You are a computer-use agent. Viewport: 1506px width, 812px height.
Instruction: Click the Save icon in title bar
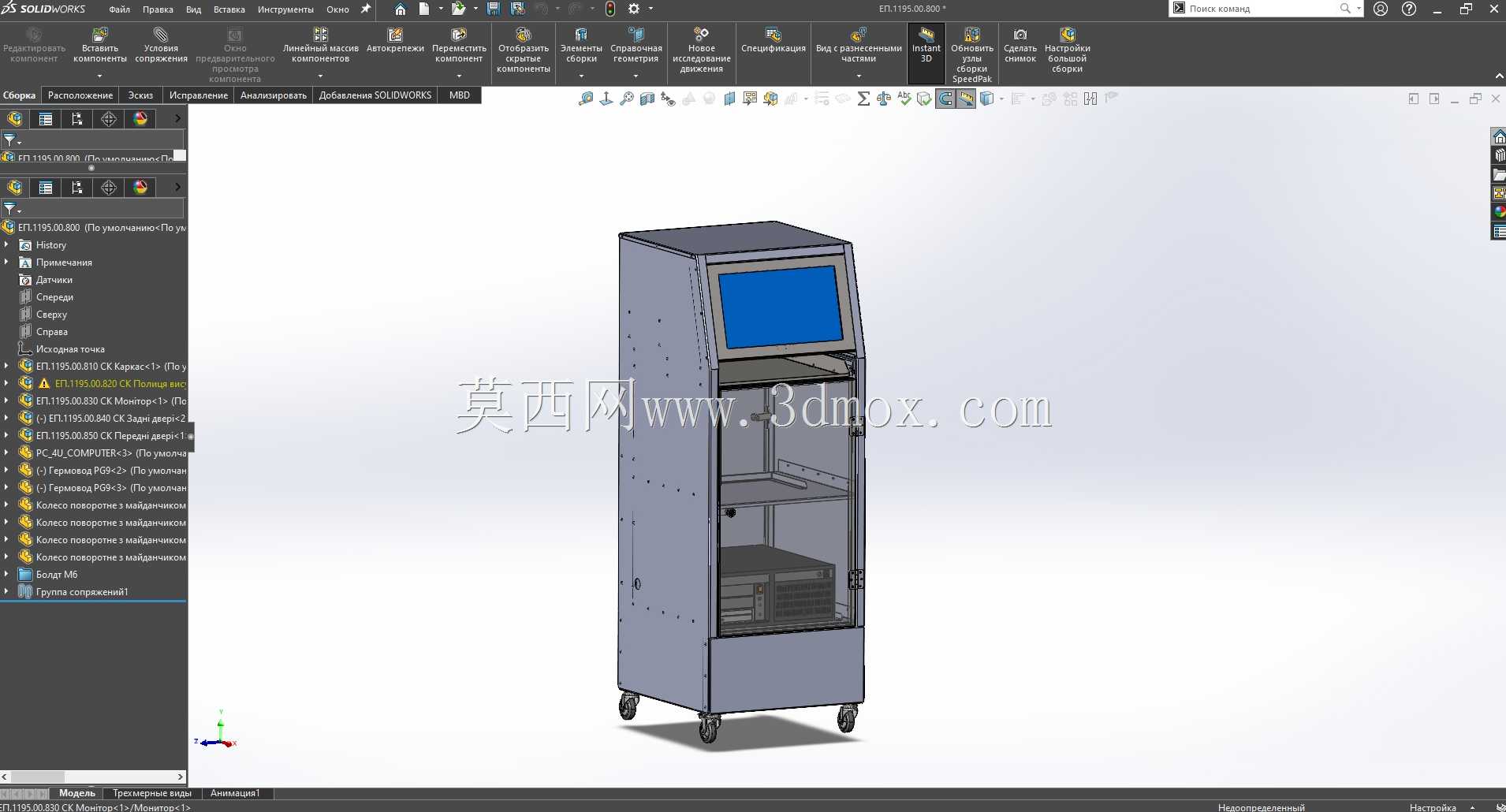pos(494,9)
